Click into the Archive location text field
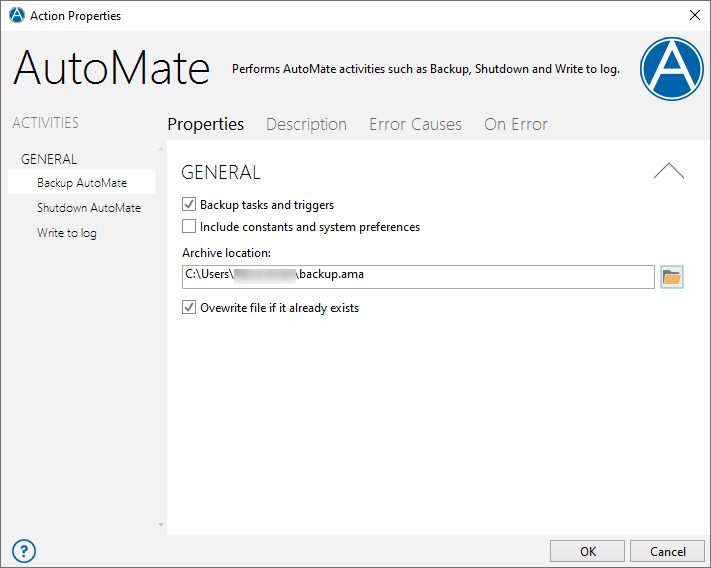 pos(418,277)
